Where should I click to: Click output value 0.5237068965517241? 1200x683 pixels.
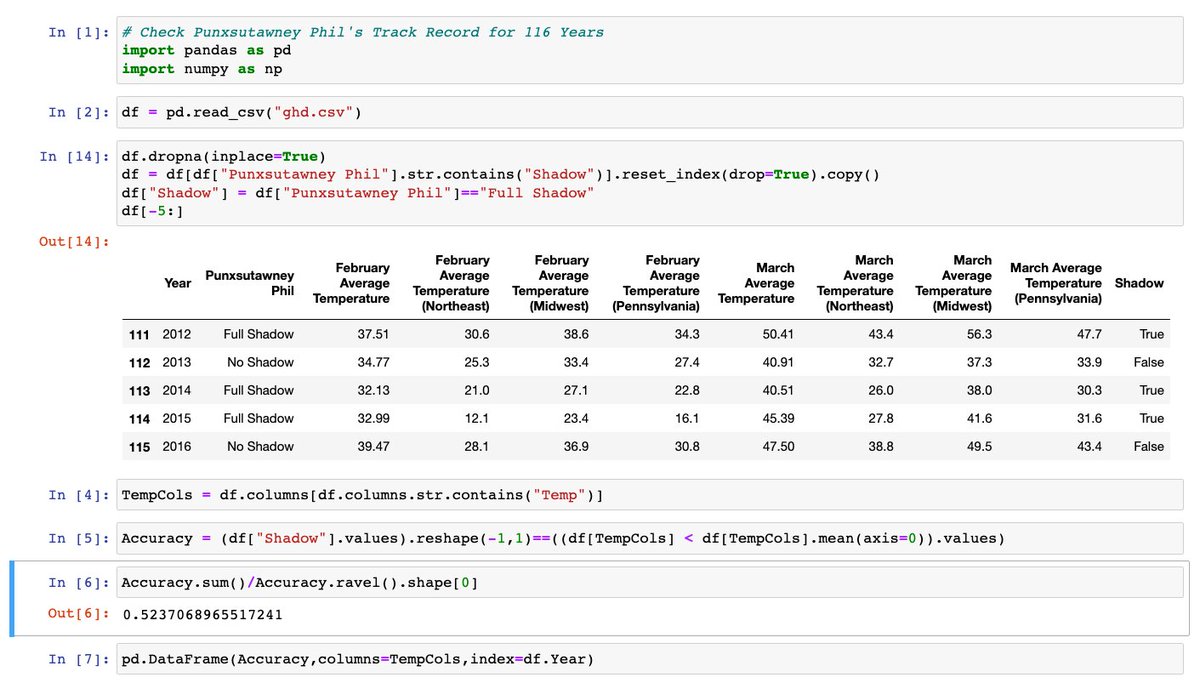point(202,614)
